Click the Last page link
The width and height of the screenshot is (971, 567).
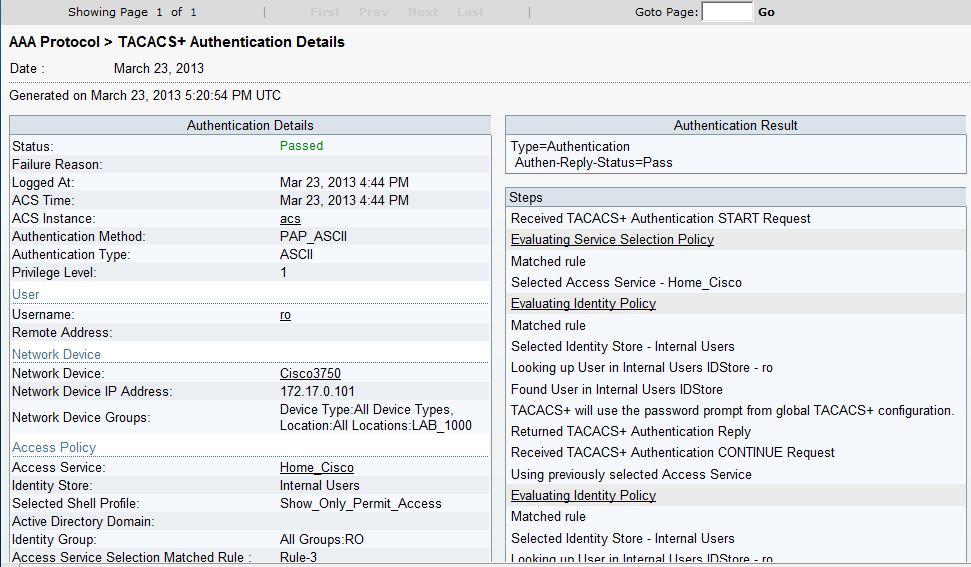(470, 12)
